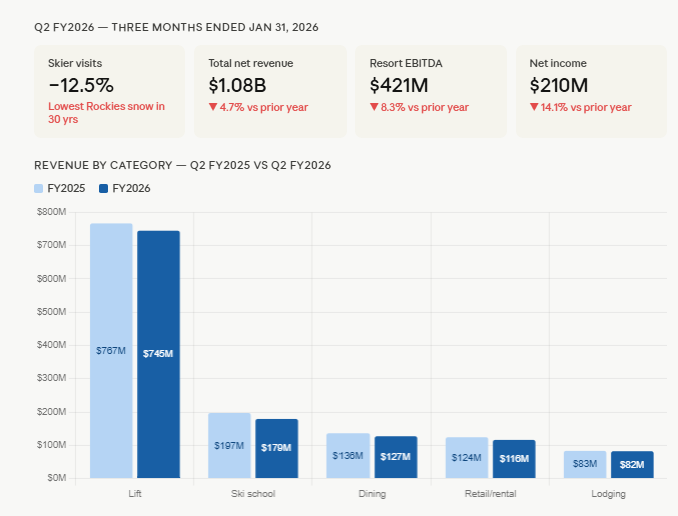Click the Lodging FY2025 bar $83M
The image size is (678, 516).
585,465
